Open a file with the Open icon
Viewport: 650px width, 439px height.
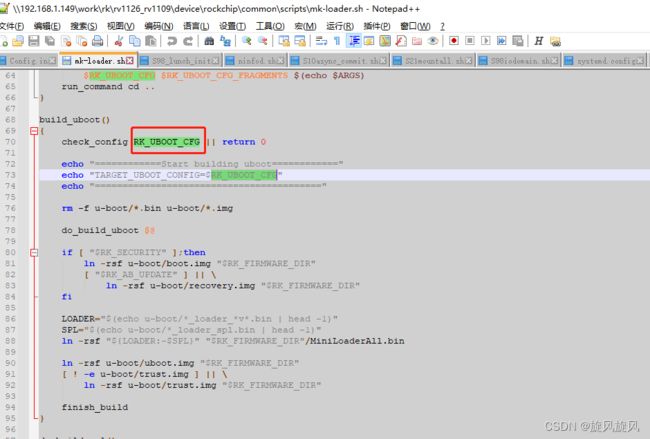18,41
